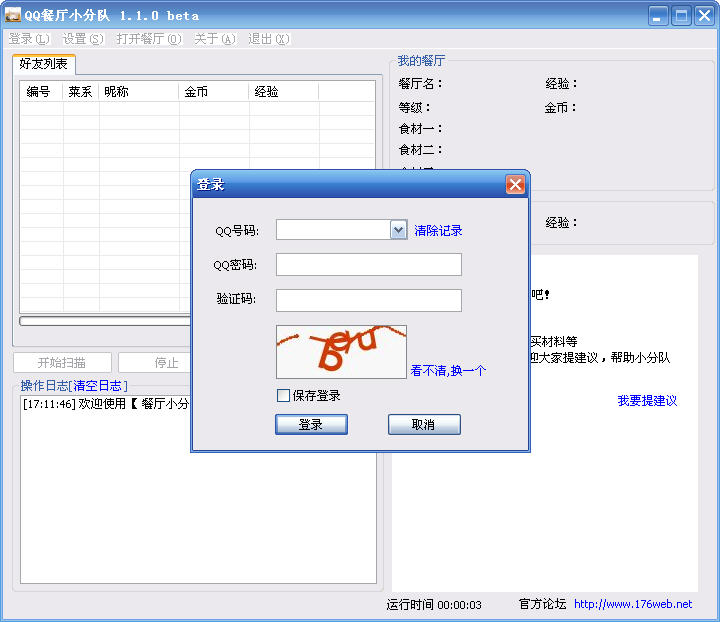Enable the 保存登录 checkbox
The width and height of the screenshot is (720, 622).
click(x=283, y=395)
